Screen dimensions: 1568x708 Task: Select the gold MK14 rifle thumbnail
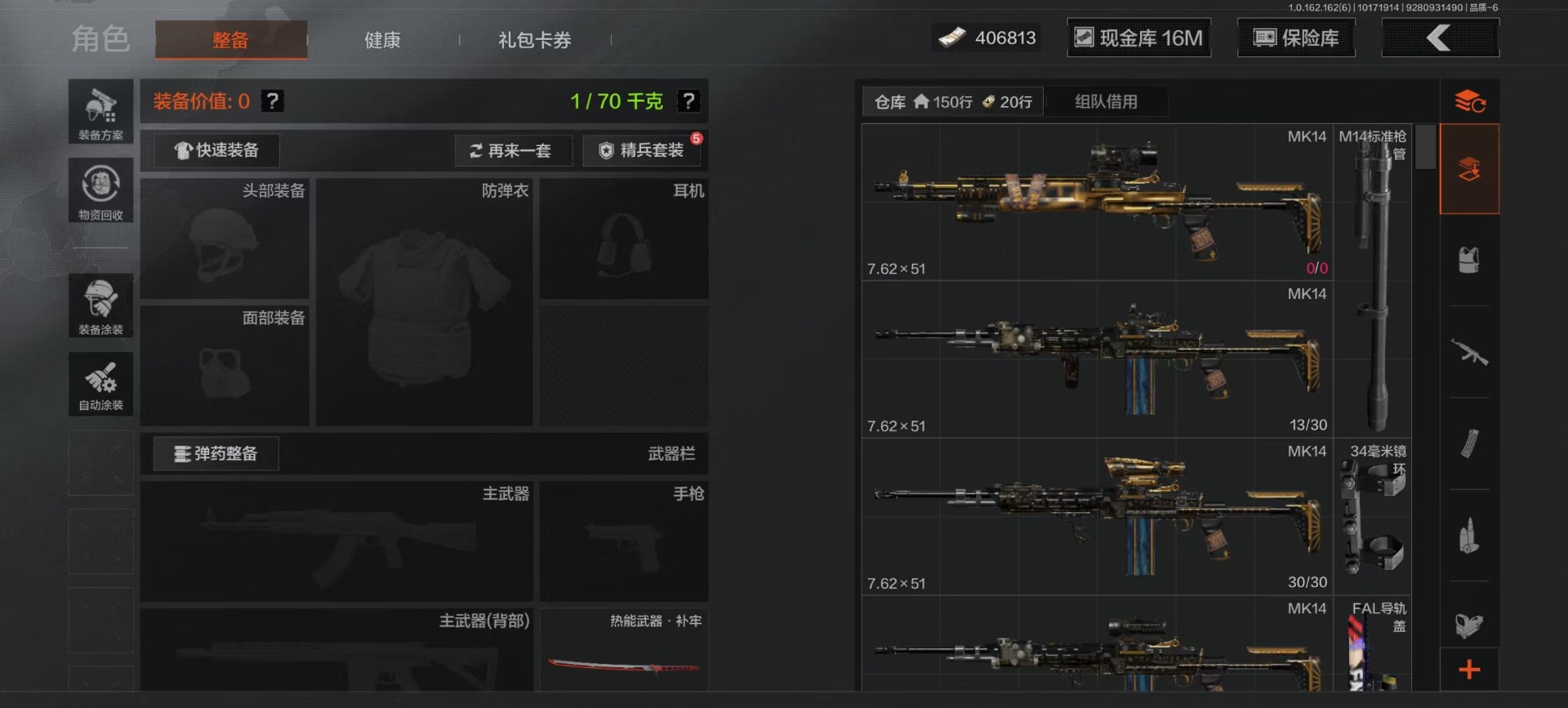(x=1097, y=202)
